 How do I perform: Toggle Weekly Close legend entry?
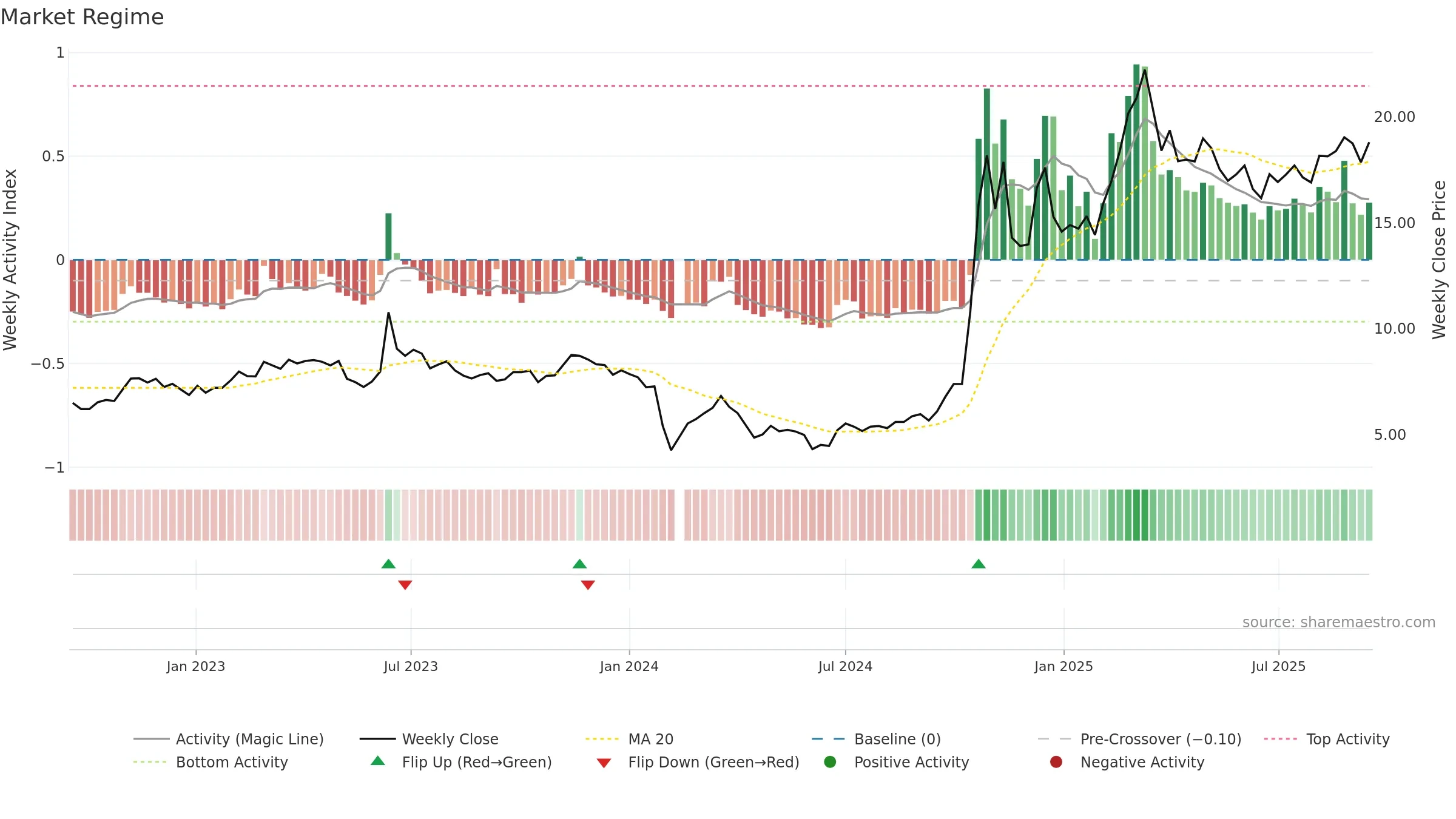click(x=429, y=739)
